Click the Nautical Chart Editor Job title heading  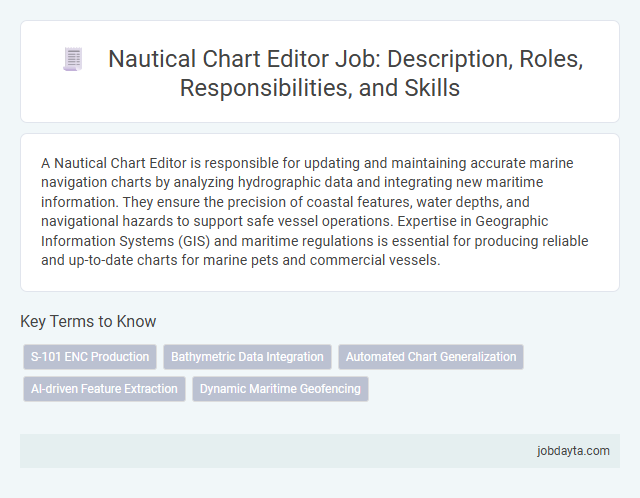tap(345, 73)
